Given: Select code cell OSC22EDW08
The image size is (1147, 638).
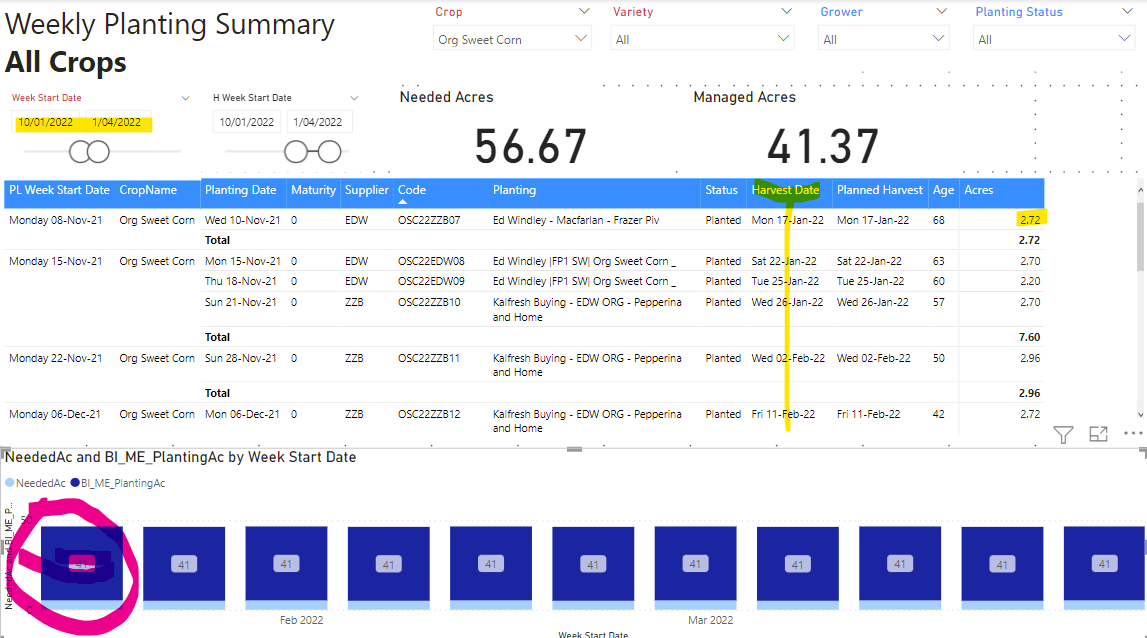Looking at the screenshot, I should coord(431,261).
